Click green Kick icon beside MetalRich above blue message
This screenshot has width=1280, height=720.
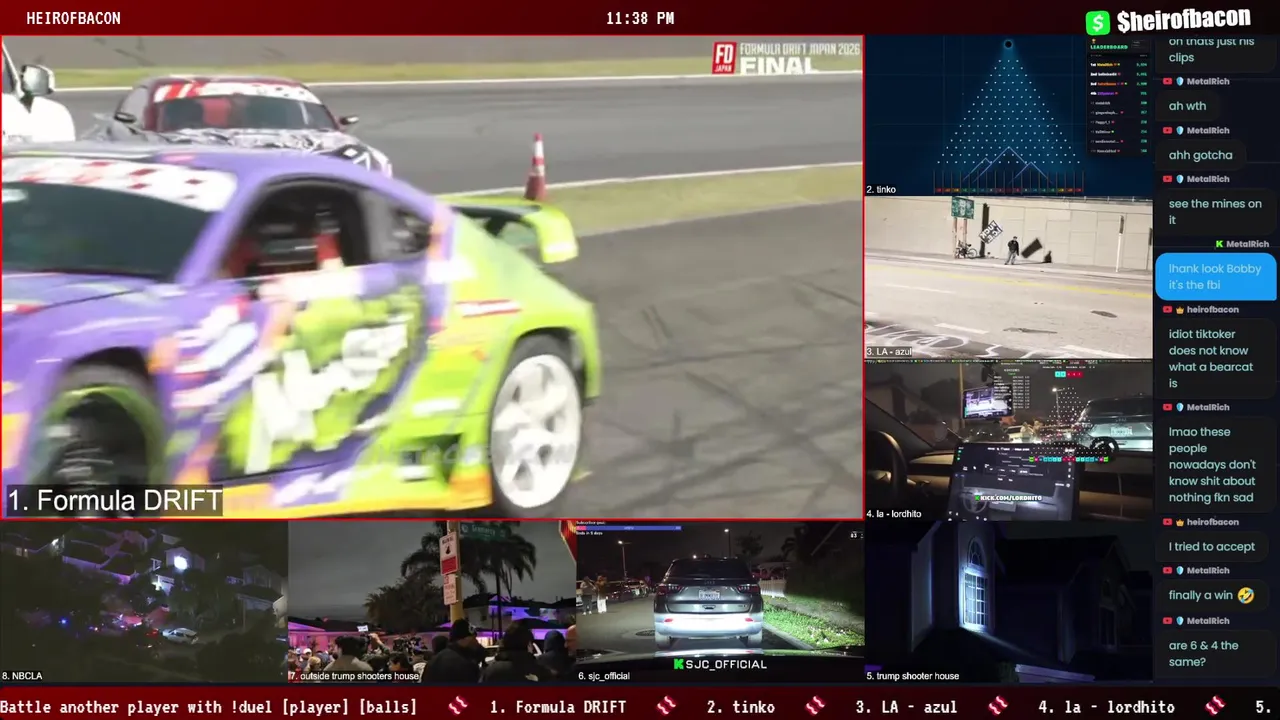[1220, 244]
